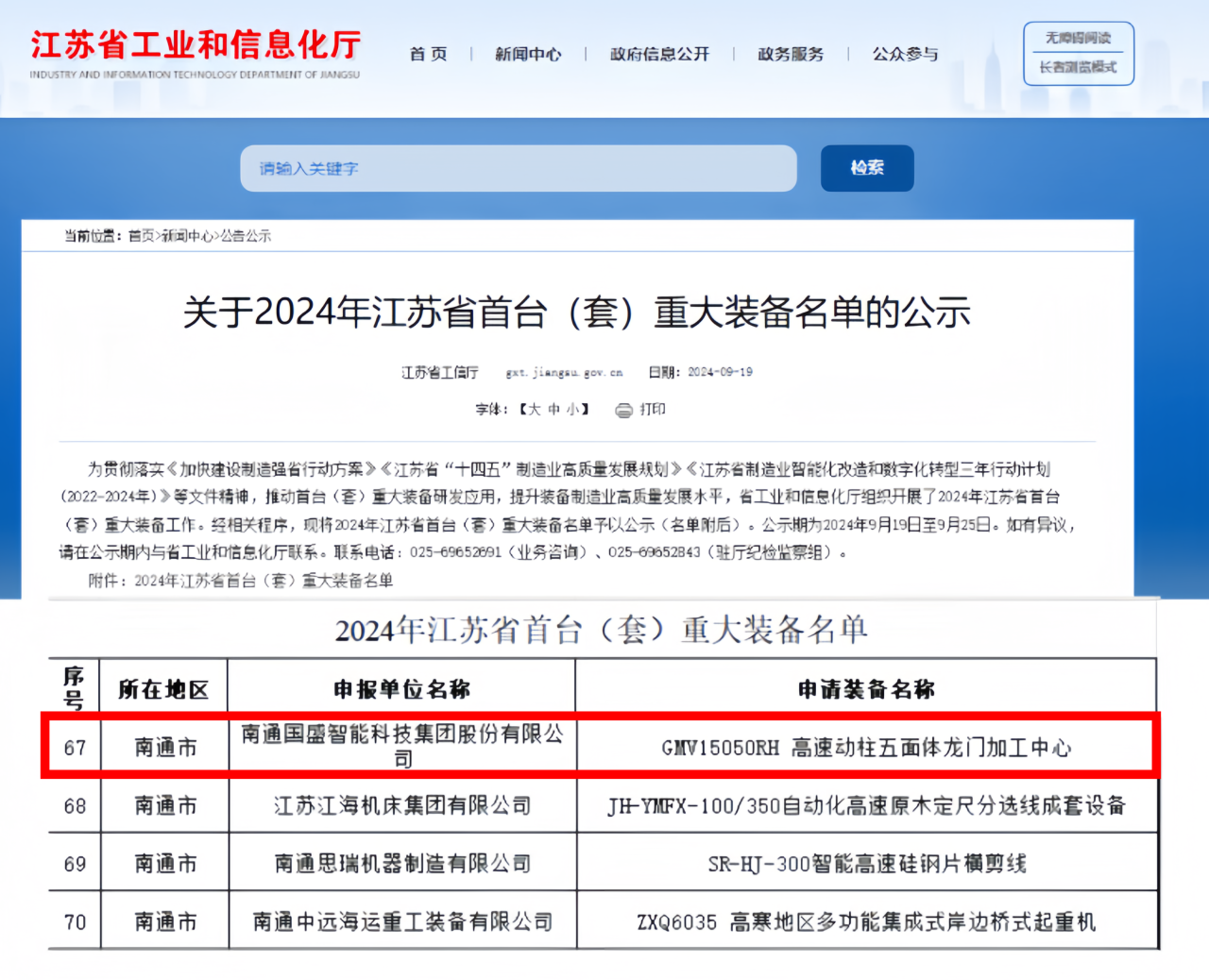The width and height of the screenshot is (1209, 980).
Task: Click the 南通国盛智能科技集团股份有限公司 cell
Action: click(x=402, y=746)
